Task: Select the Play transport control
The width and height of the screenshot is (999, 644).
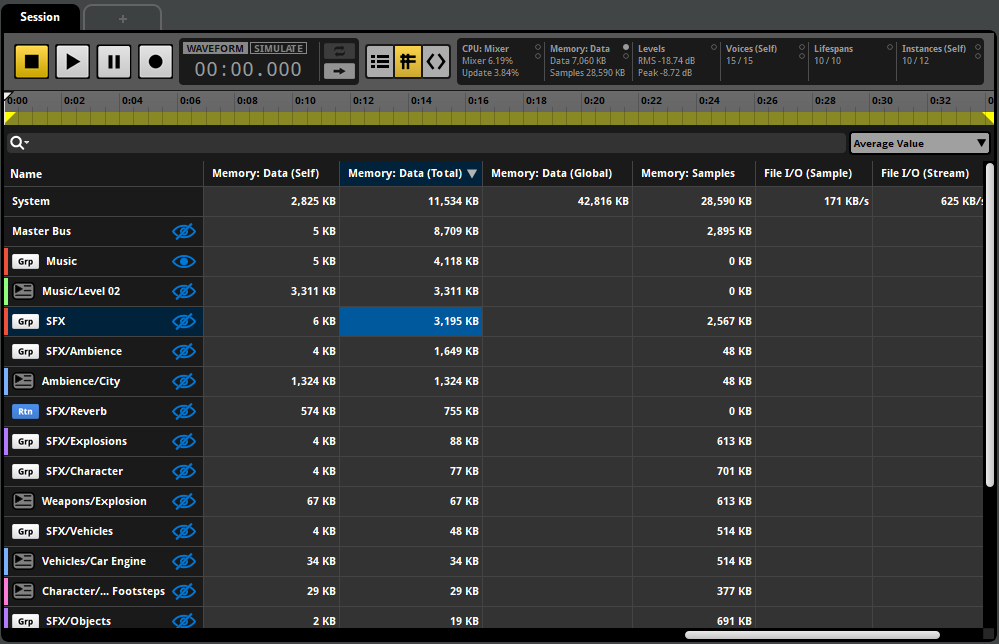Action: (x=72, y=61)
